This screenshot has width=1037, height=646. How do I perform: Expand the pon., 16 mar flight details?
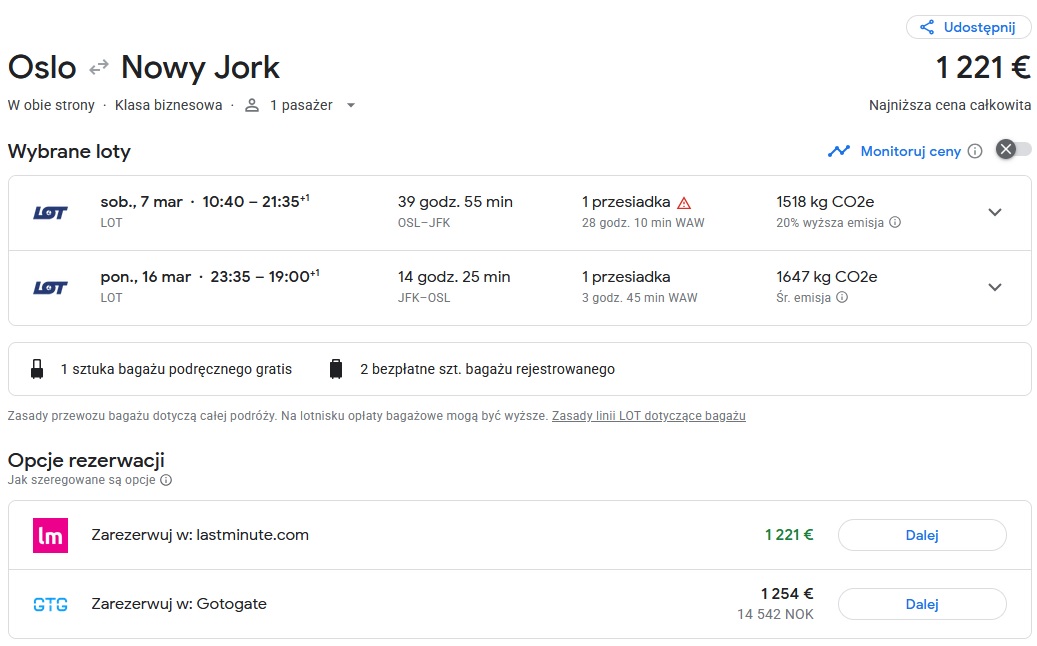[x=995, y=287]
